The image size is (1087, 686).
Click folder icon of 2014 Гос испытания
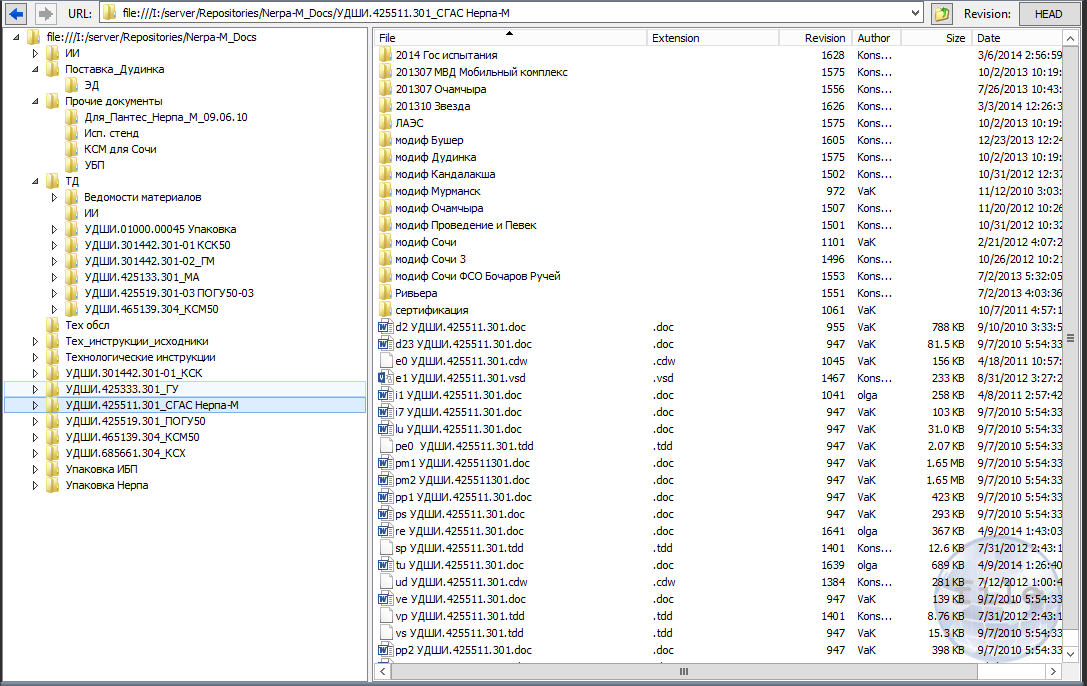point(386,55)
